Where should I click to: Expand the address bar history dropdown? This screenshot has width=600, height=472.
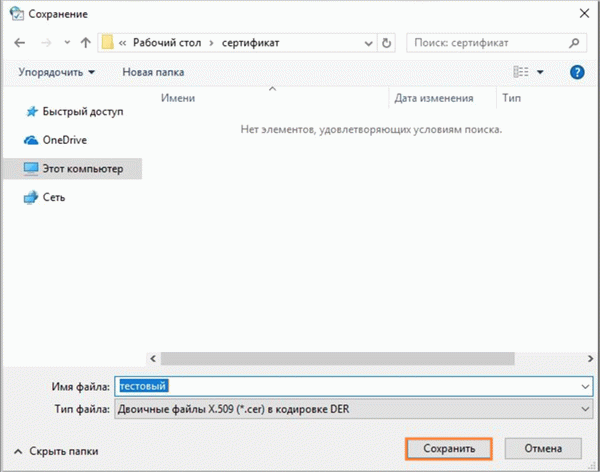click(x=368, y=43)
